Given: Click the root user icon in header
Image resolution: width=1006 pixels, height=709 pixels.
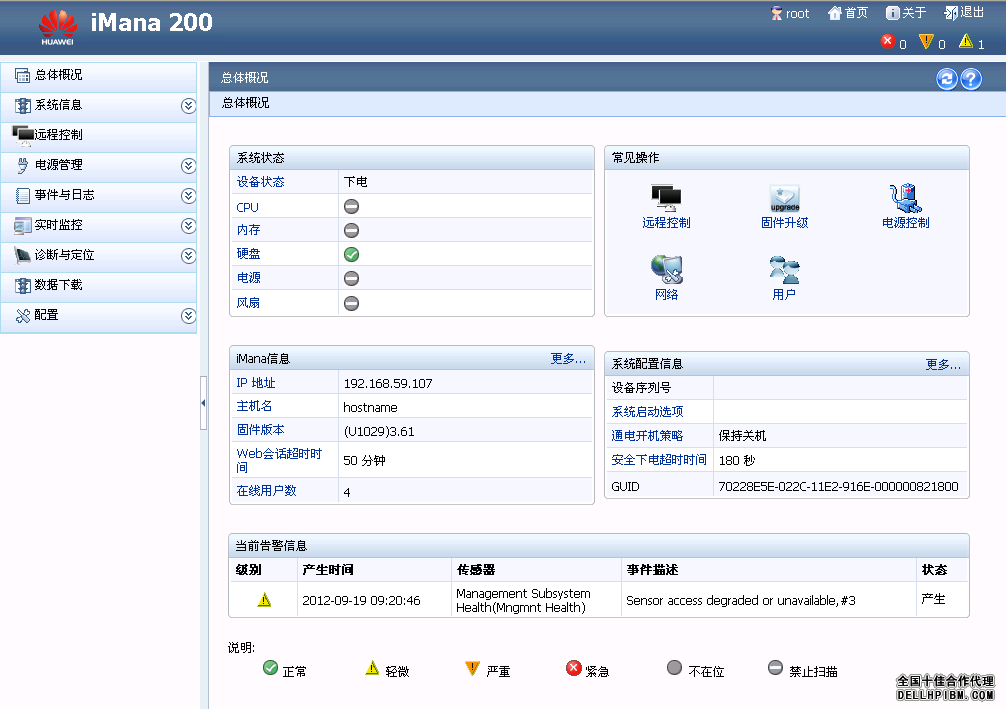Looking at the screenshot, I should [777, 13].
